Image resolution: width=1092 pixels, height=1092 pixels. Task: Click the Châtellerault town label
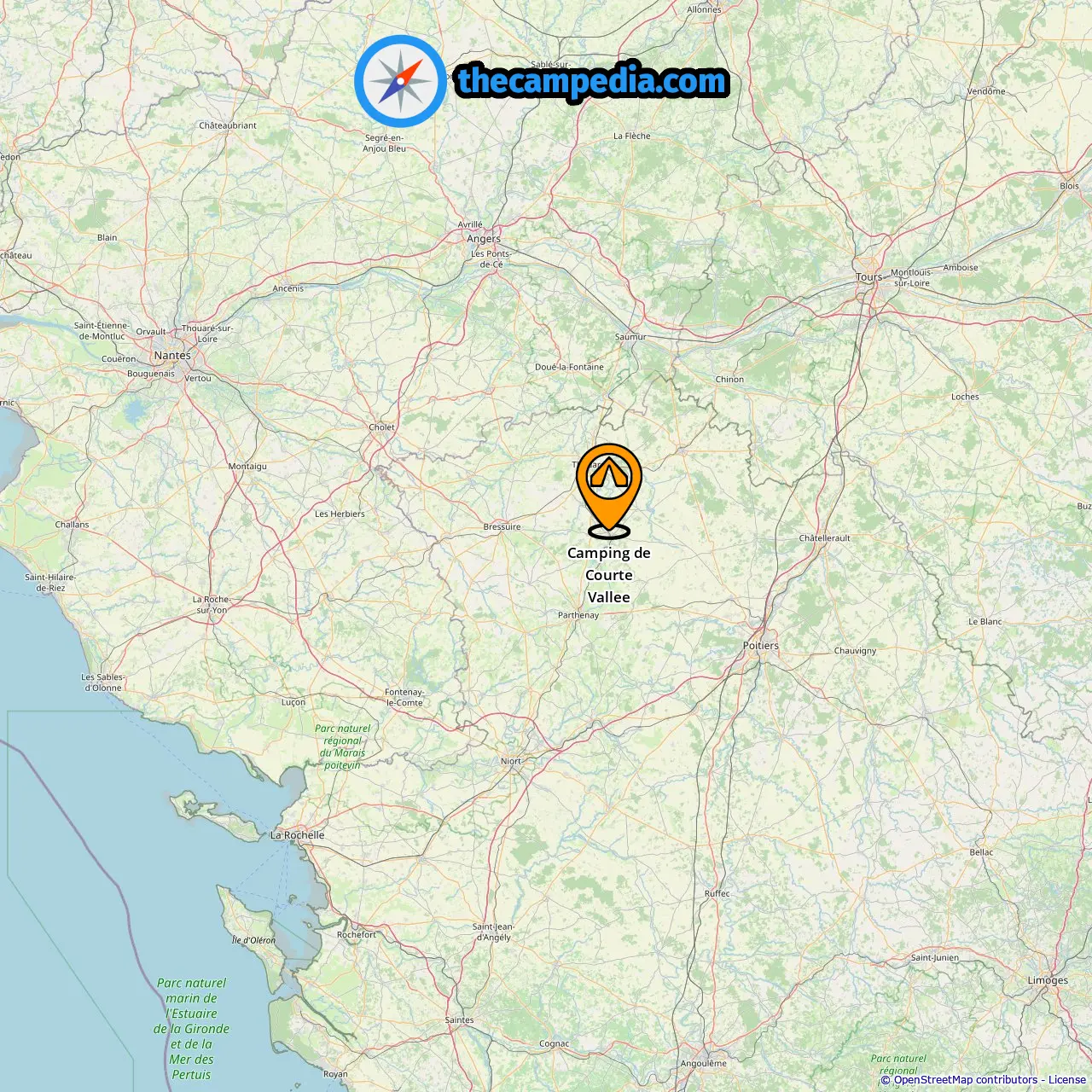(x=825, y=538)
